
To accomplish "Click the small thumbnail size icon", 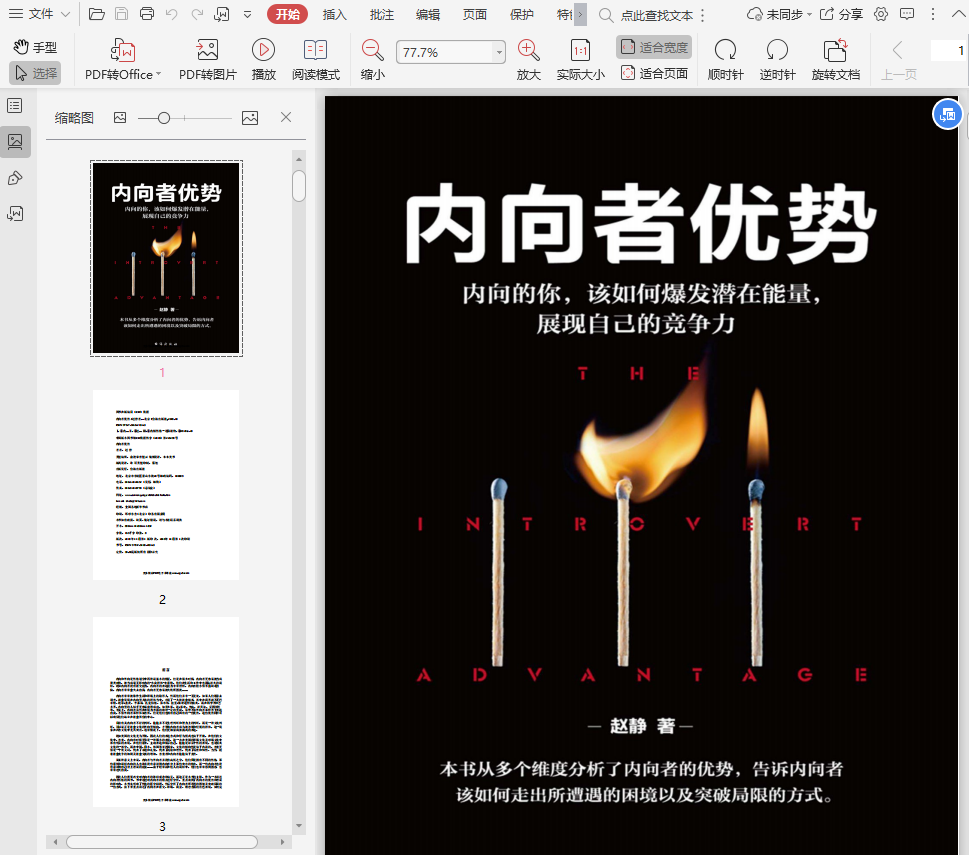I will coord(120,117).
